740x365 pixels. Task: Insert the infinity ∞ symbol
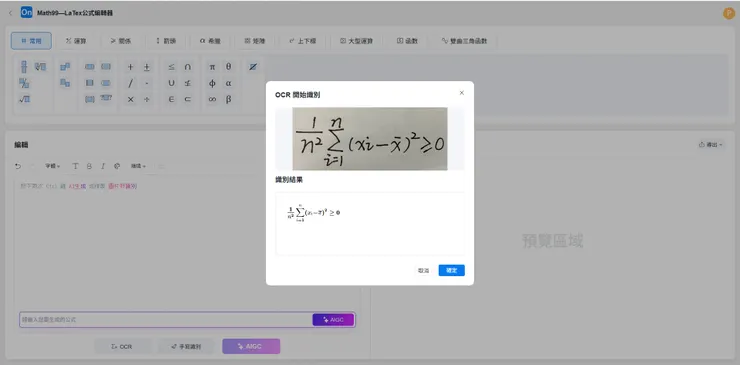pos(212,100)
